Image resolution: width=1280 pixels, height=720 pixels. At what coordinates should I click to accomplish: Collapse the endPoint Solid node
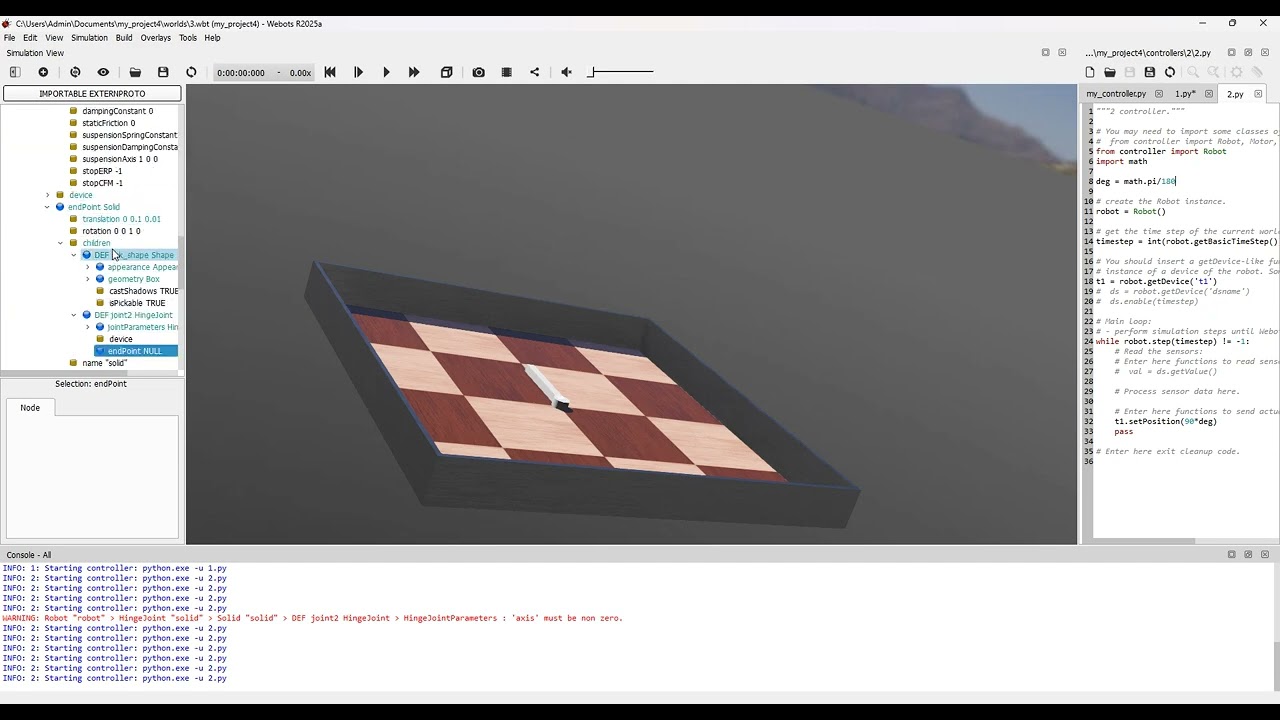click(47, 207)
